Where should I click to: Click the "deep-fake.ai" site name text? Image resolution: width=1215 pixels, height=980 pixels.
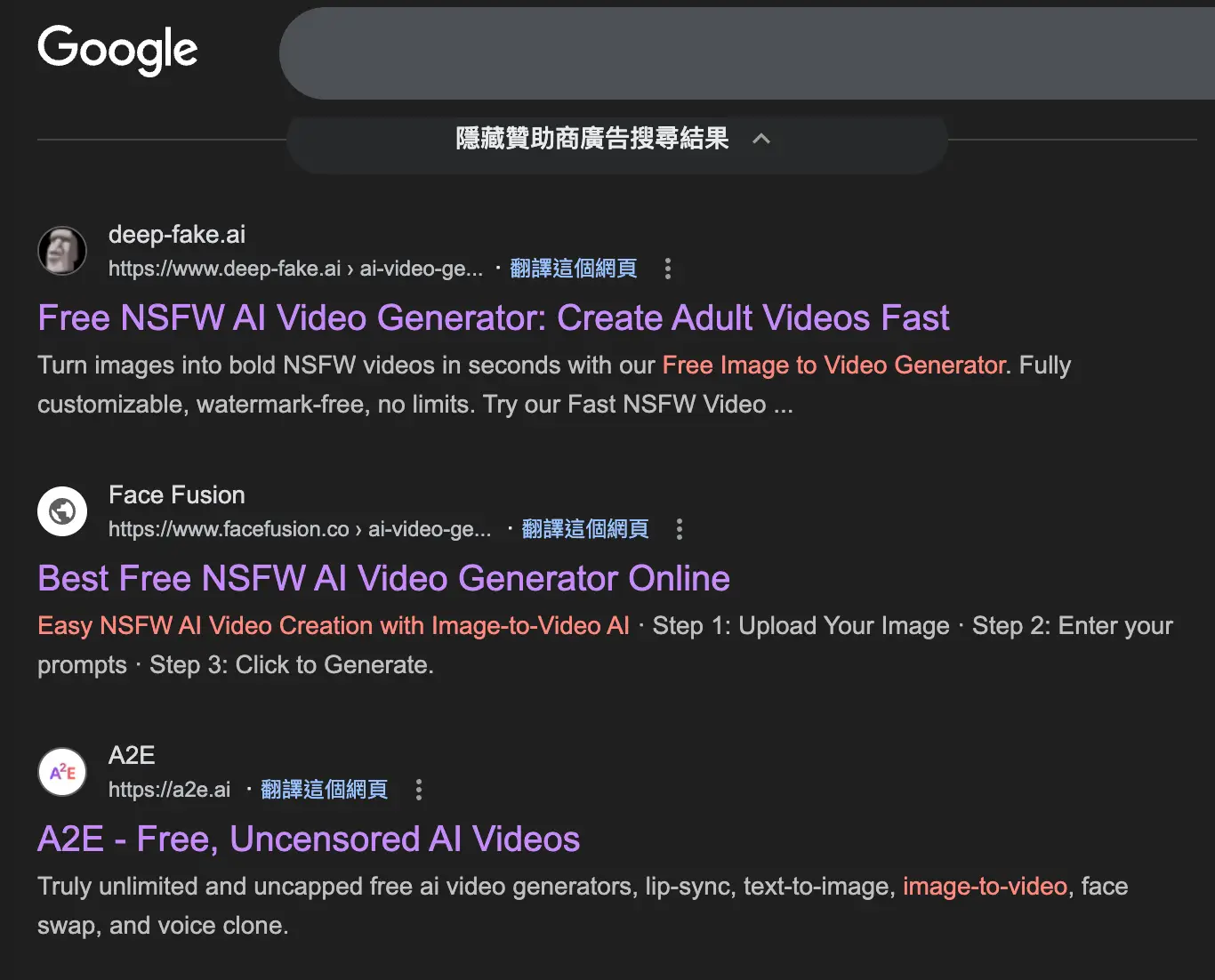tap(176, 235)
